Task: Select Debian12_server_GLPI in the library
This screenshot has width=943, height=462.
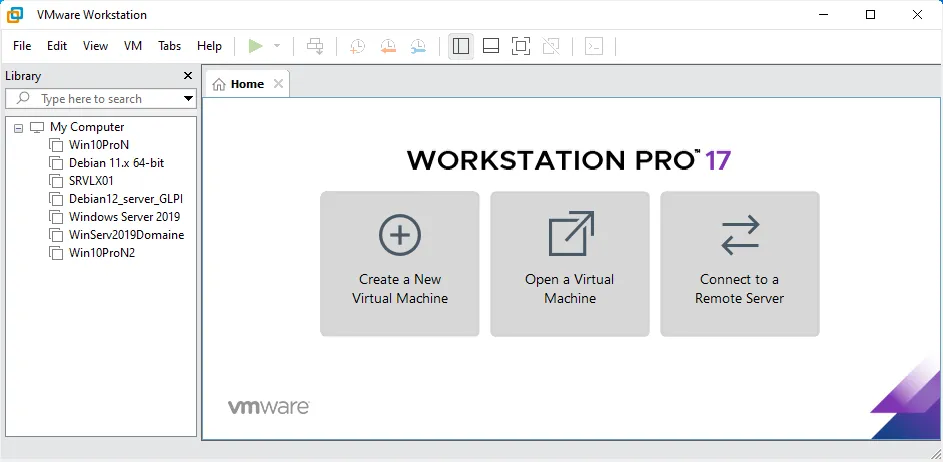Action: point(126,199)
